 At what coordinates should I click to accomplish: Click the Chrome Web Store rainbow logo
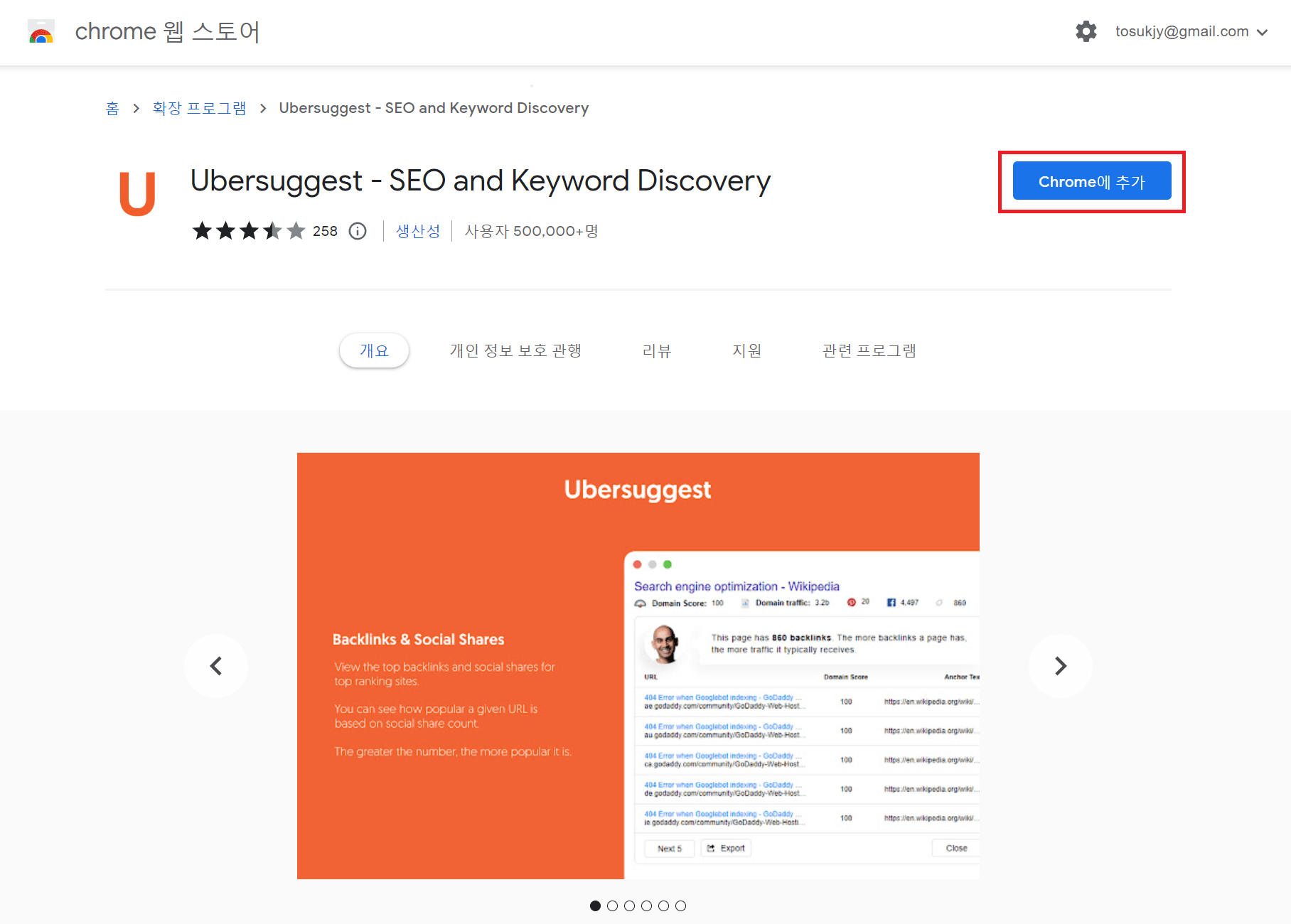click(x=41, y=32)
